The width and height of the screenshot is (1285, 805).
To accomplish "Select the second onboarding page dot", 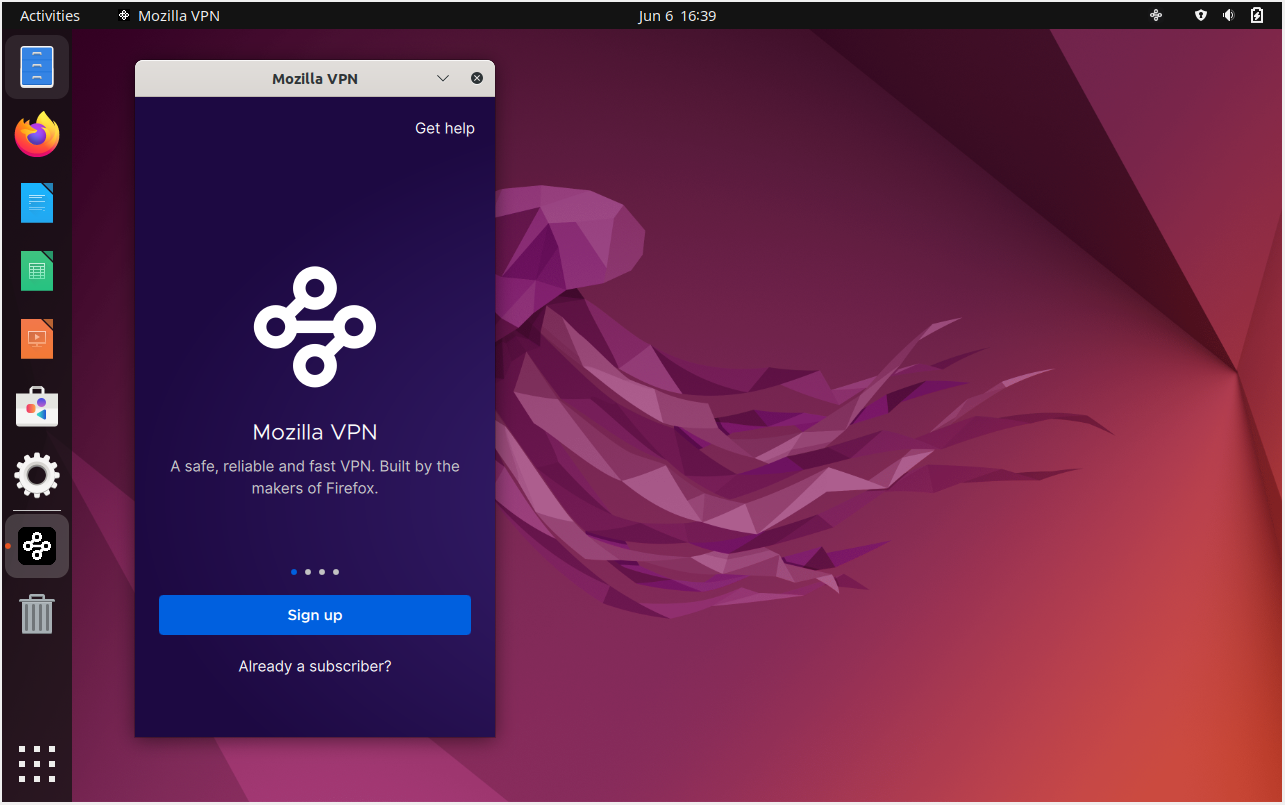I will (308, 572).
